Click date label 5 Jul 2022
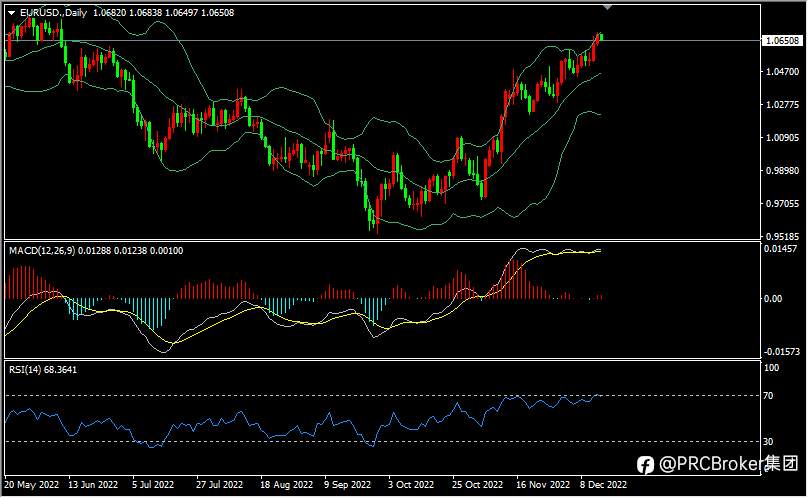This screenshot has height=498, width=808. [x=153, y=485]
